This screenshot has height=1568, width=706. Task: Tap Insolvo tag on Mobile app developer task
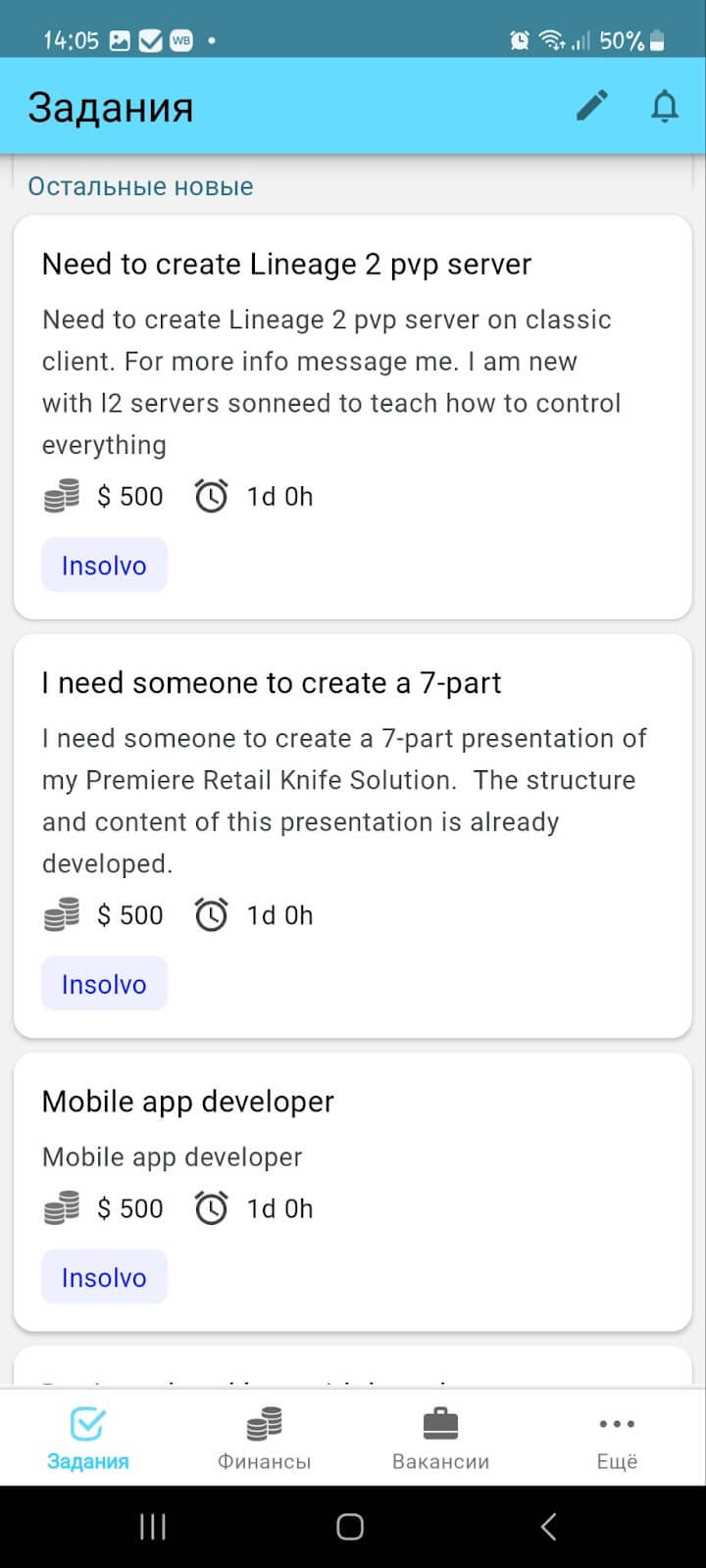104,1277
